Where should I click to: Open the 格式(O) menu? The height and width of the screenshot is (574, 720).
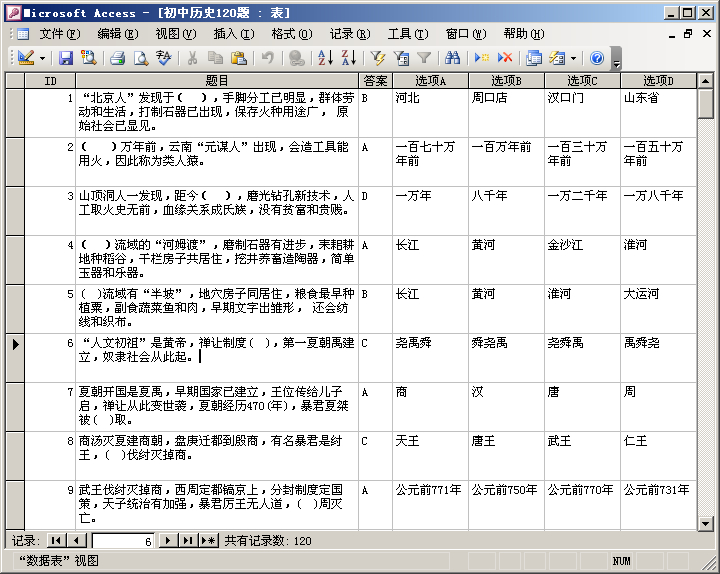coord(292,34)
